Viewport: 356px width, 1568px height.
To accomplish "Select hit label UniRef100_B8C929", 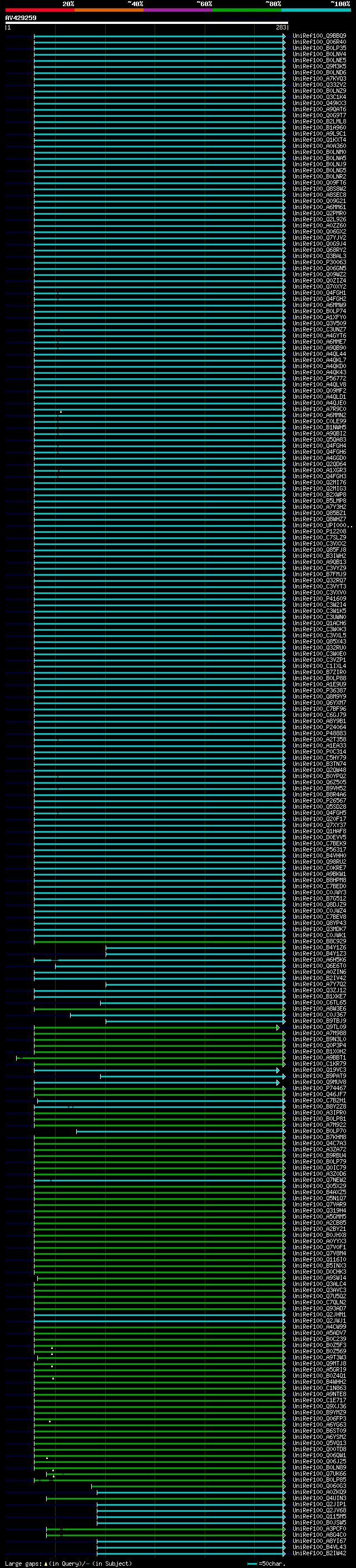I will pyautogui.click(x=319, y=942).
